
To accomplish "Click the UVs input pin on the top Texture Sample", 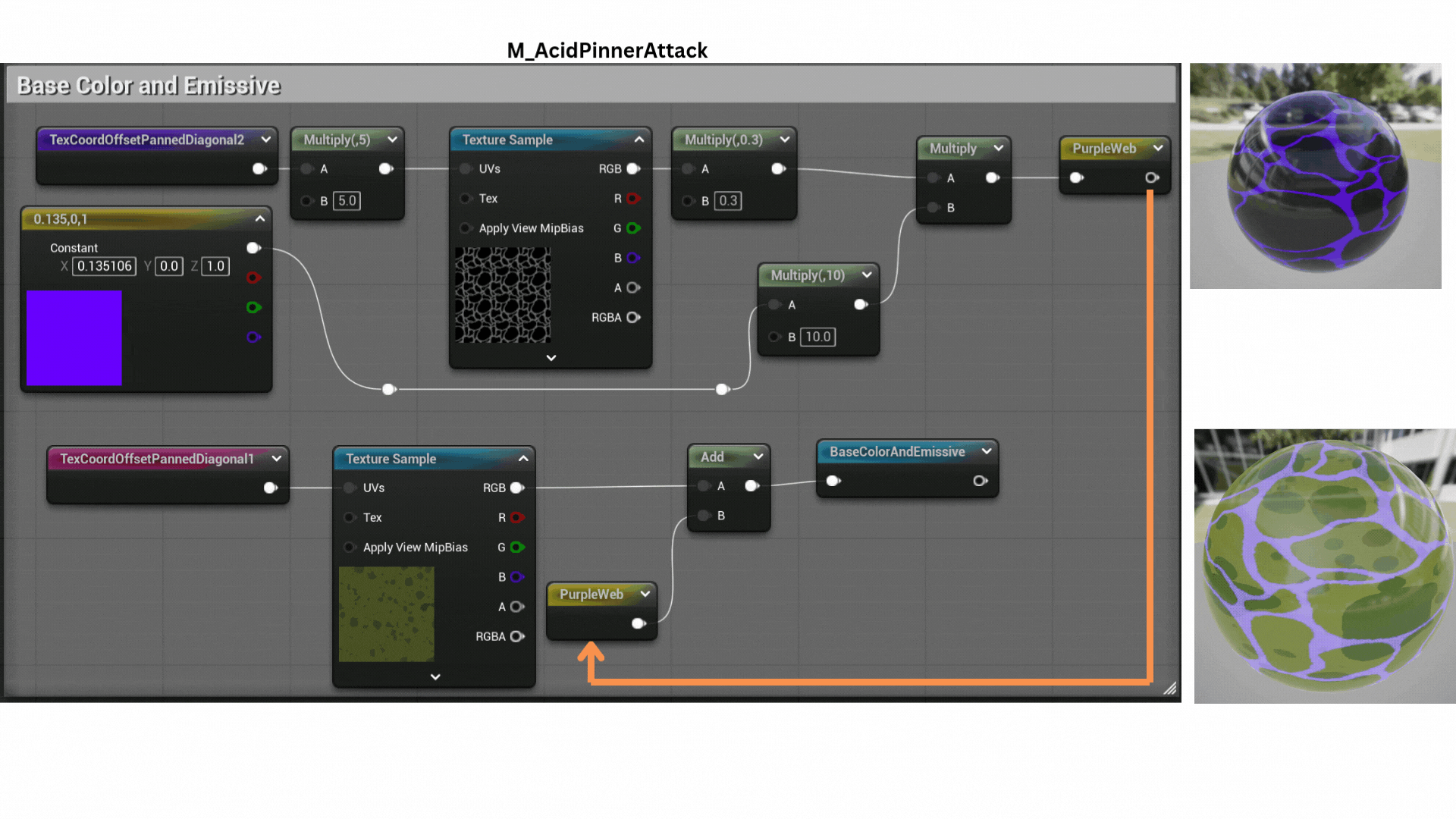I will 466,168.
